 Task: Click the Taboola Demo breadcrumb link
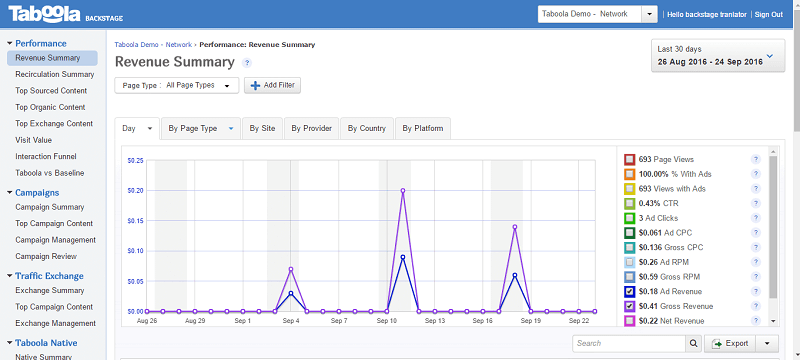pos(136,45)
